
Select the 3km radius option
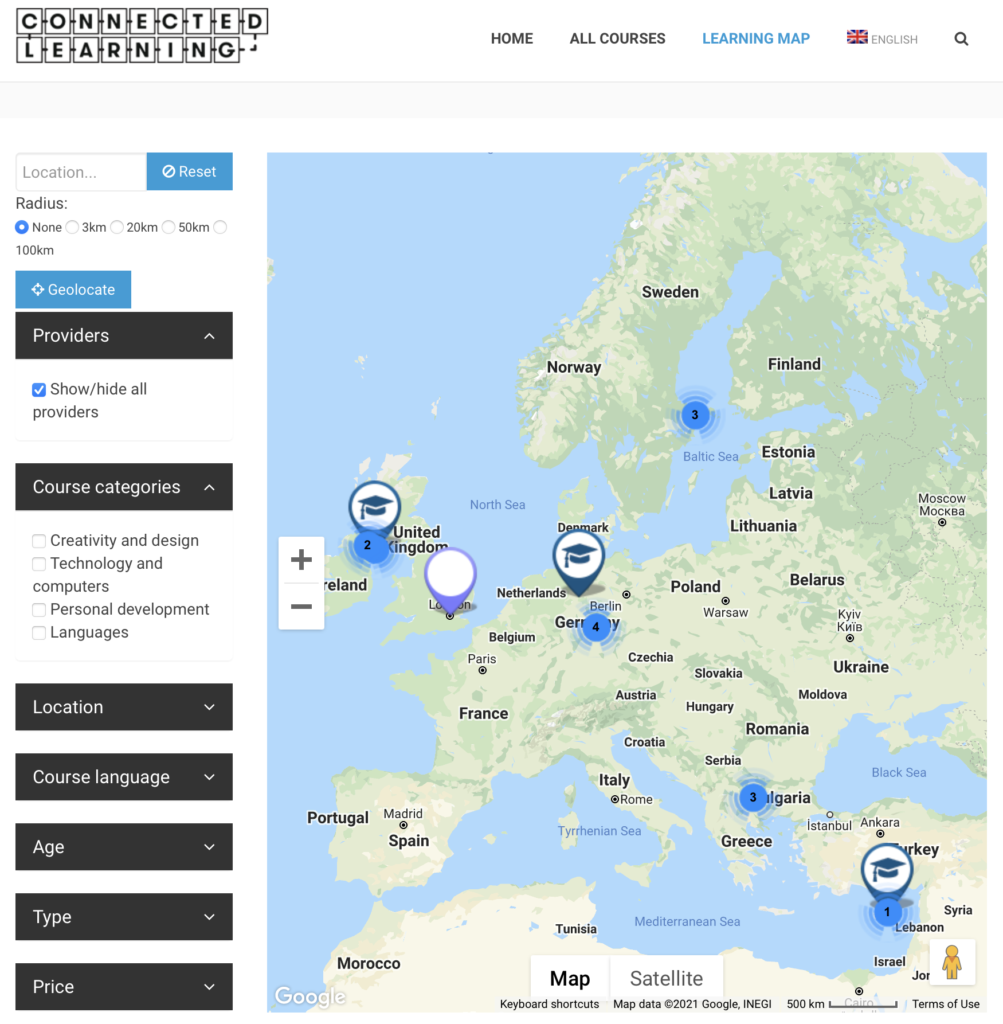[72, 227]
